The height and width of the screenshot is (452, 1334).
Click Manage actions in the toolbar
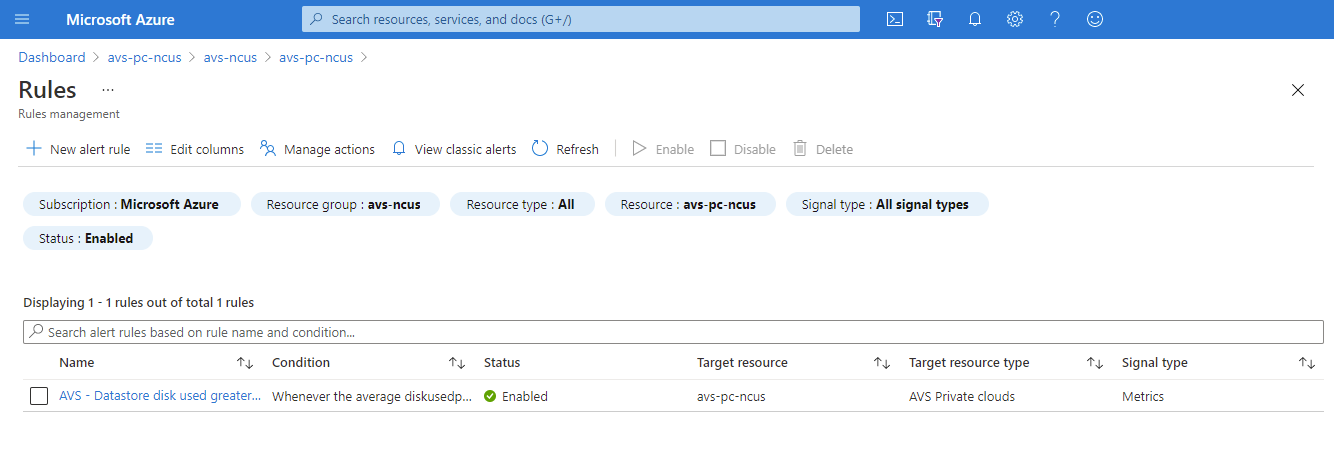[317, 149]
